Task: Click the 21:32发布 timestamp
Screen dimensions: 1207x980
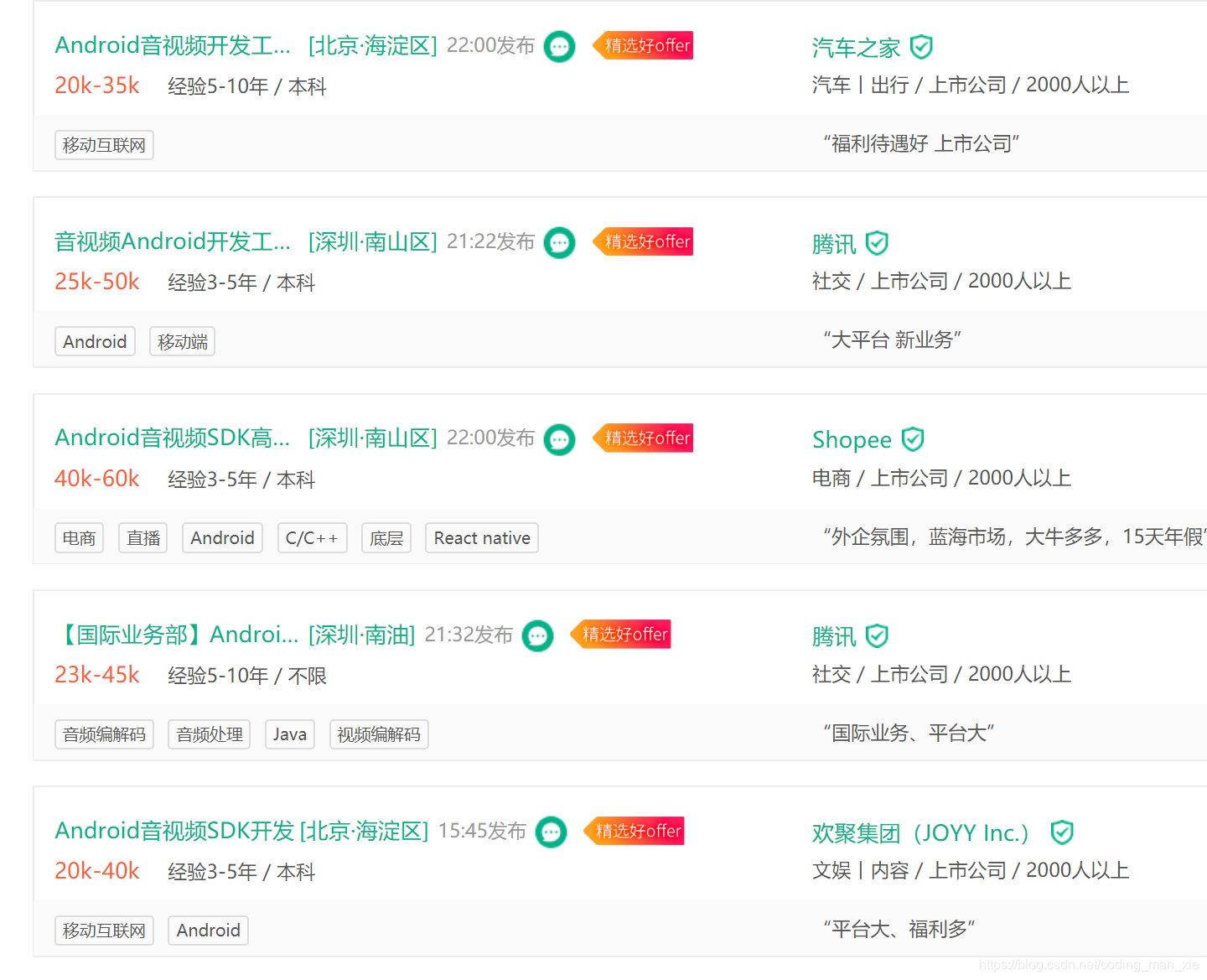Action: [469, 635]
